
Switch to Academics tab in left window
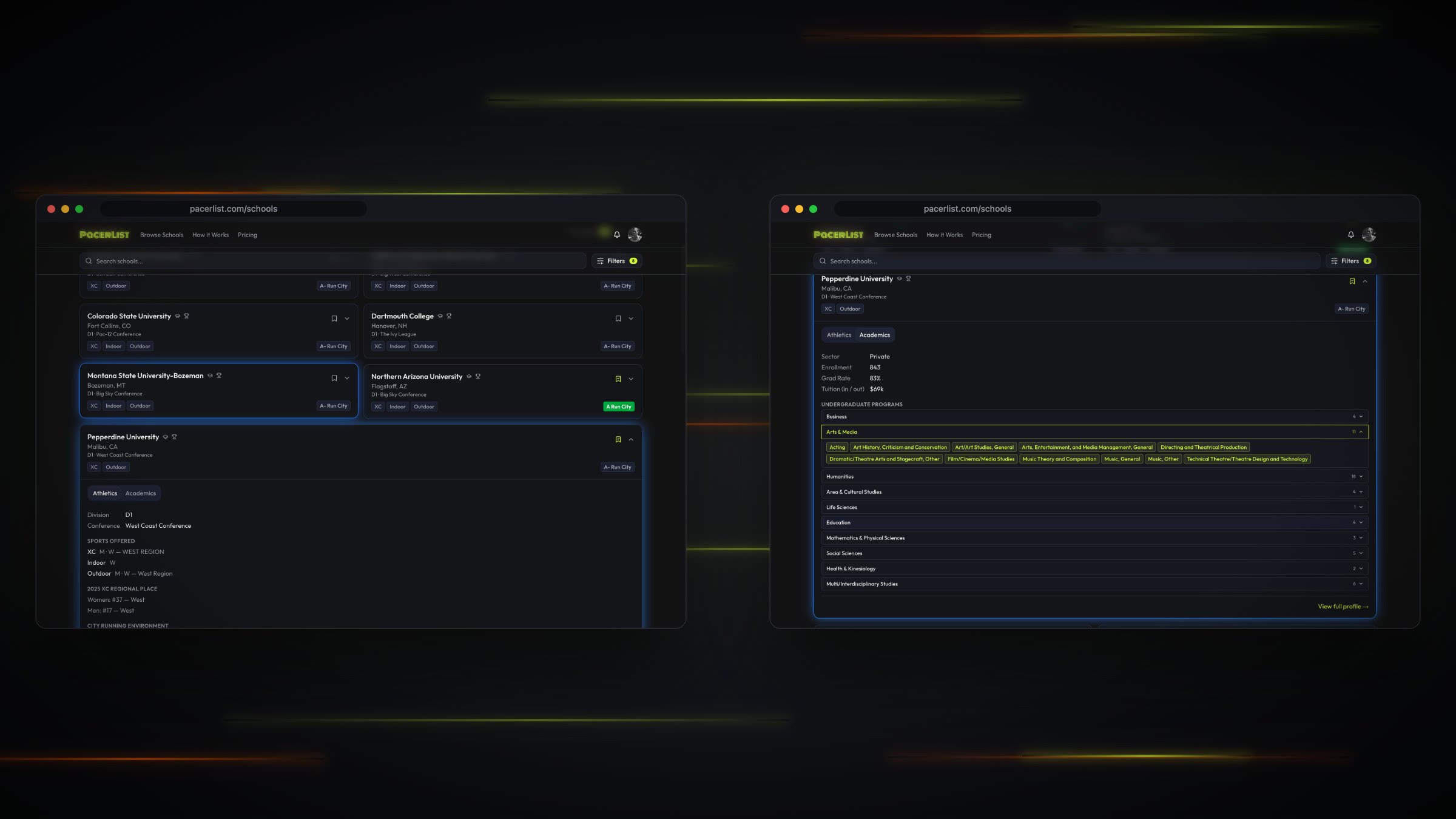141,493
